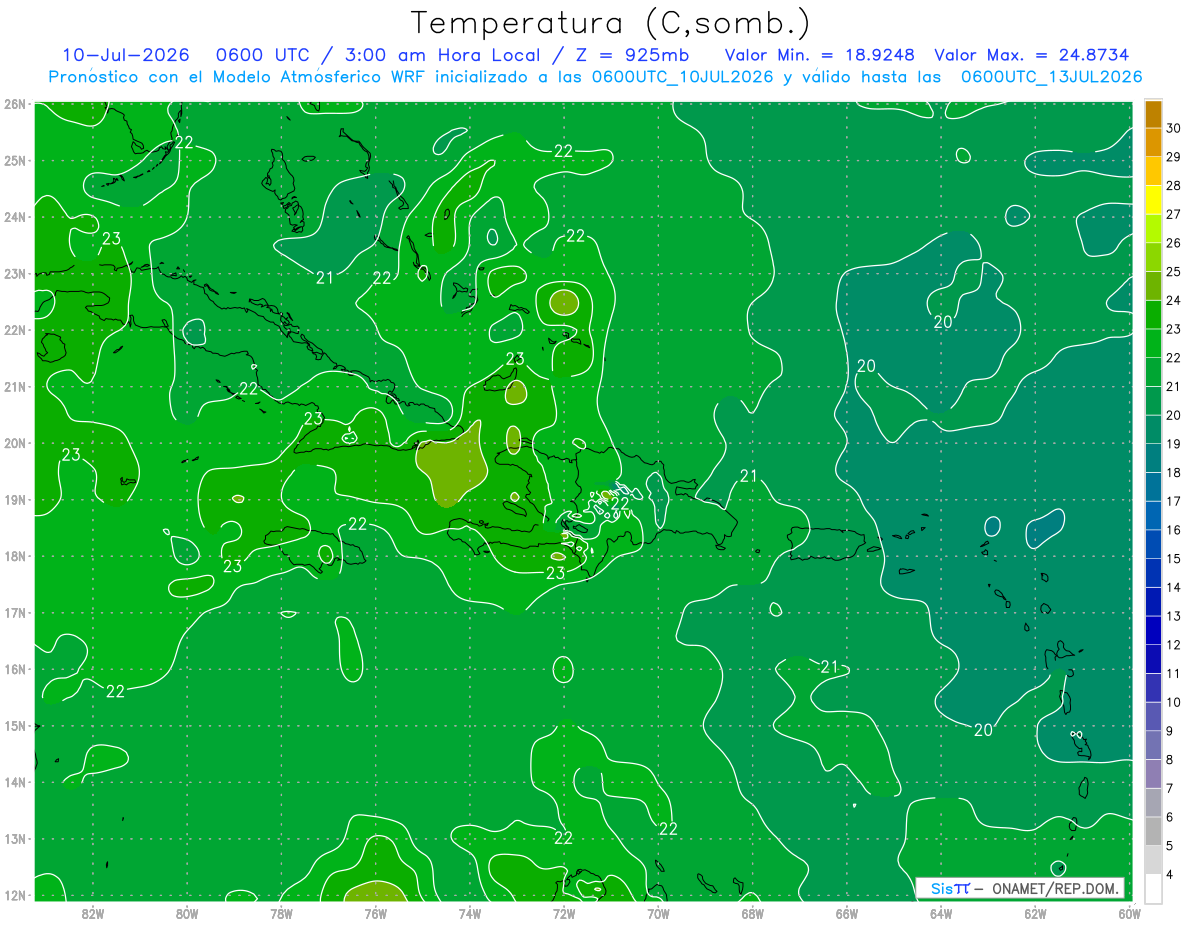Click the '23N' latitude axis label
Viewport: 1200px width, 927px height.
pos(14,274)
